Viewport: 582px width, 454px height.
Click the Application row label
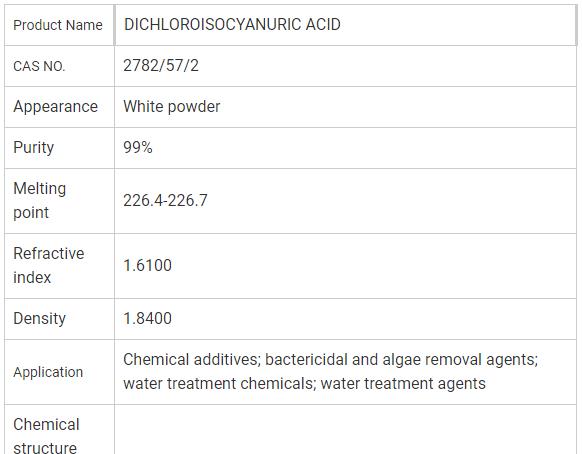point(48,372)
